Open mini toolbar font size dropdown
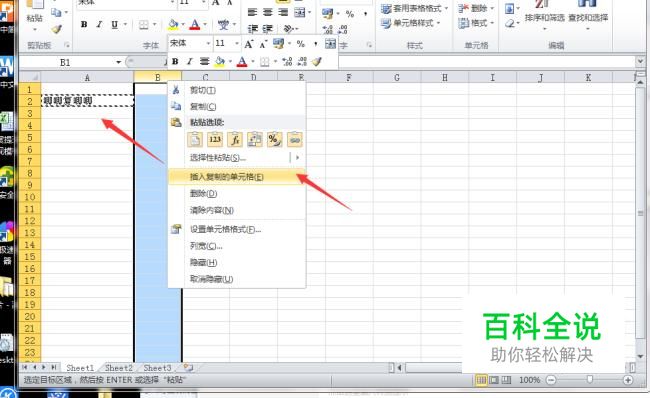Viewport: 650px width, 398px height. click(237, 43)
